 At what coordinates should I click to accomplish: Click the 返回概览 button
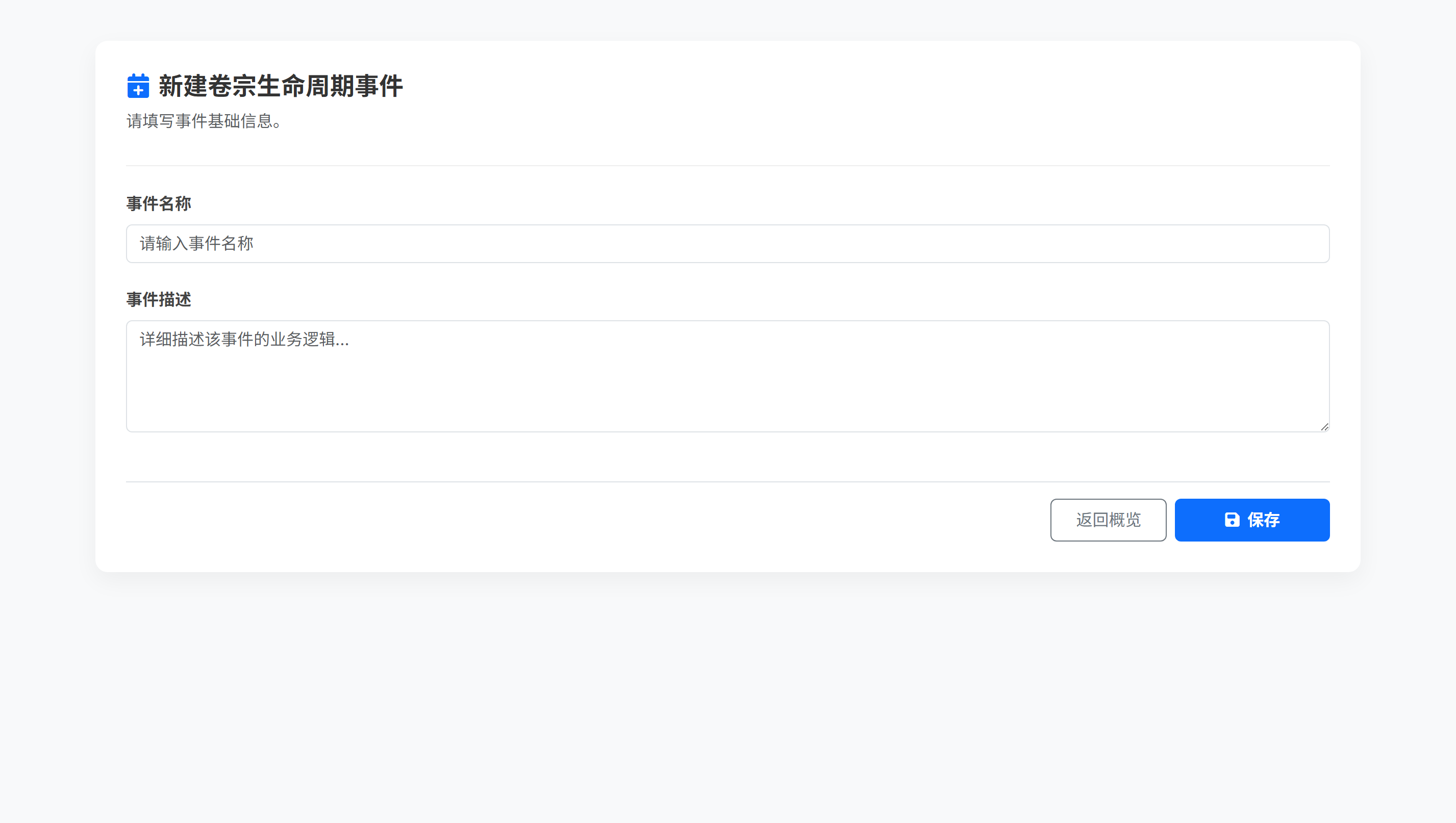point(1108,520)
